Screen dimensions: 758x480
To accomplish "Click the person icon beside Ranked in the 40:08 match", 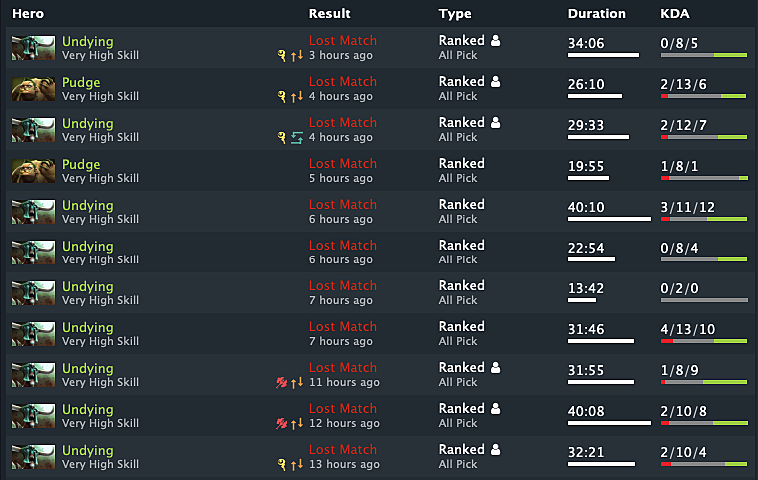I will coord(496,409).
